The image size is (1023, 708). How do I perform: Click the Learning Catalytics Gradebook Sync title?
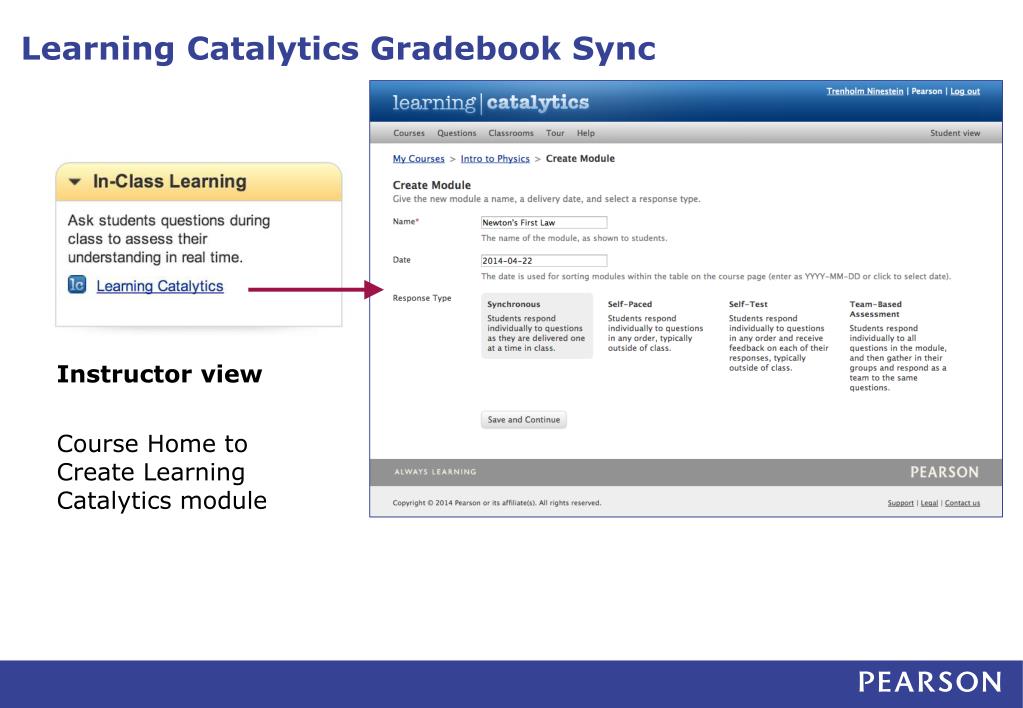pos(339,49)
